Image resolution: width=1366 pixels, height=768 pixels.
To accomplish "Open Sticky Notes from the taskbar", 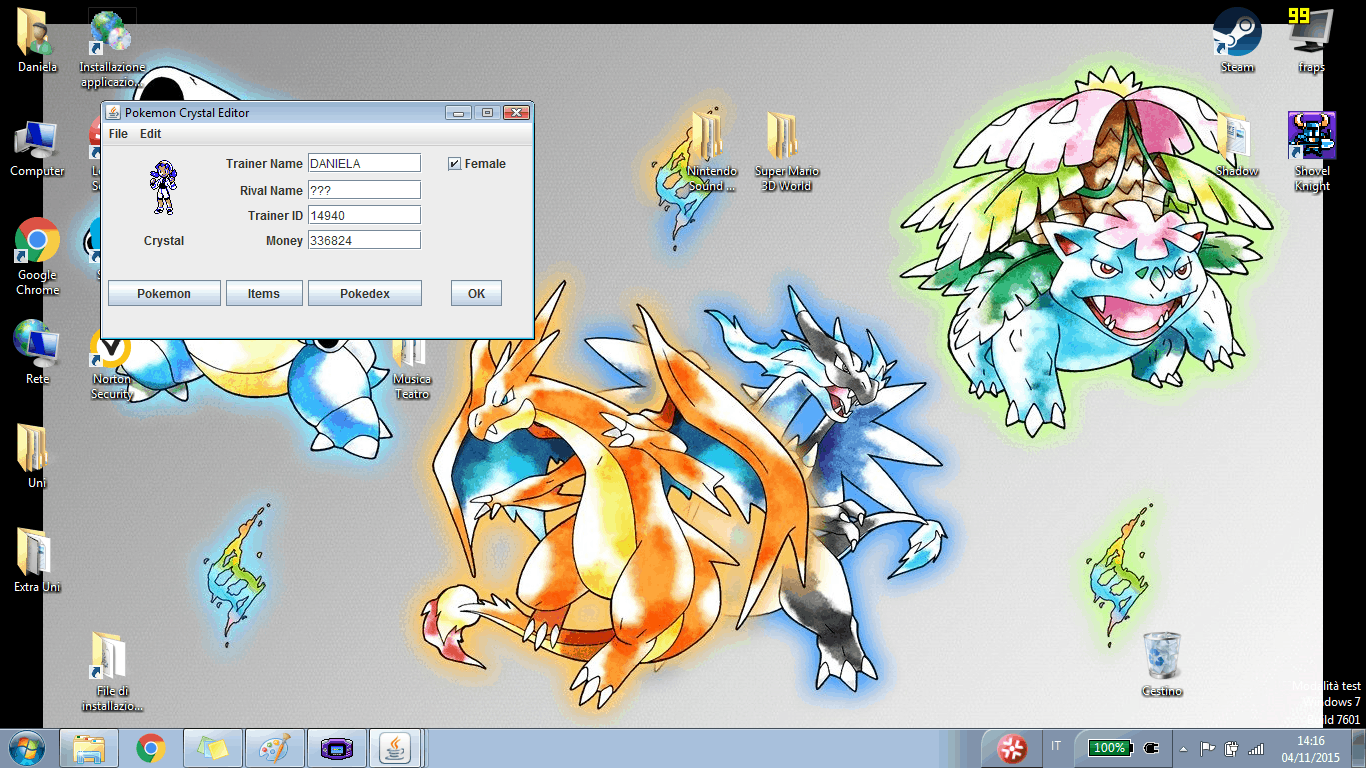I will [213, 748].
